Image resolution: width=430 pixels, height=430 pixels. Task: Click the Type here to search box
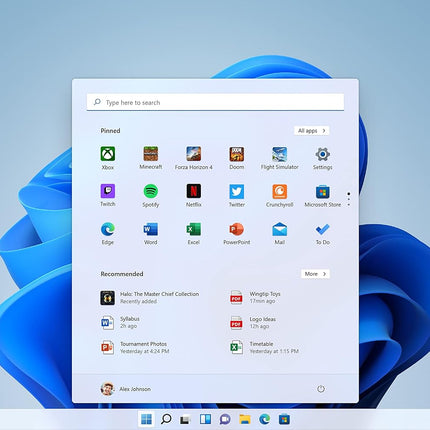[x=215, y=102]
